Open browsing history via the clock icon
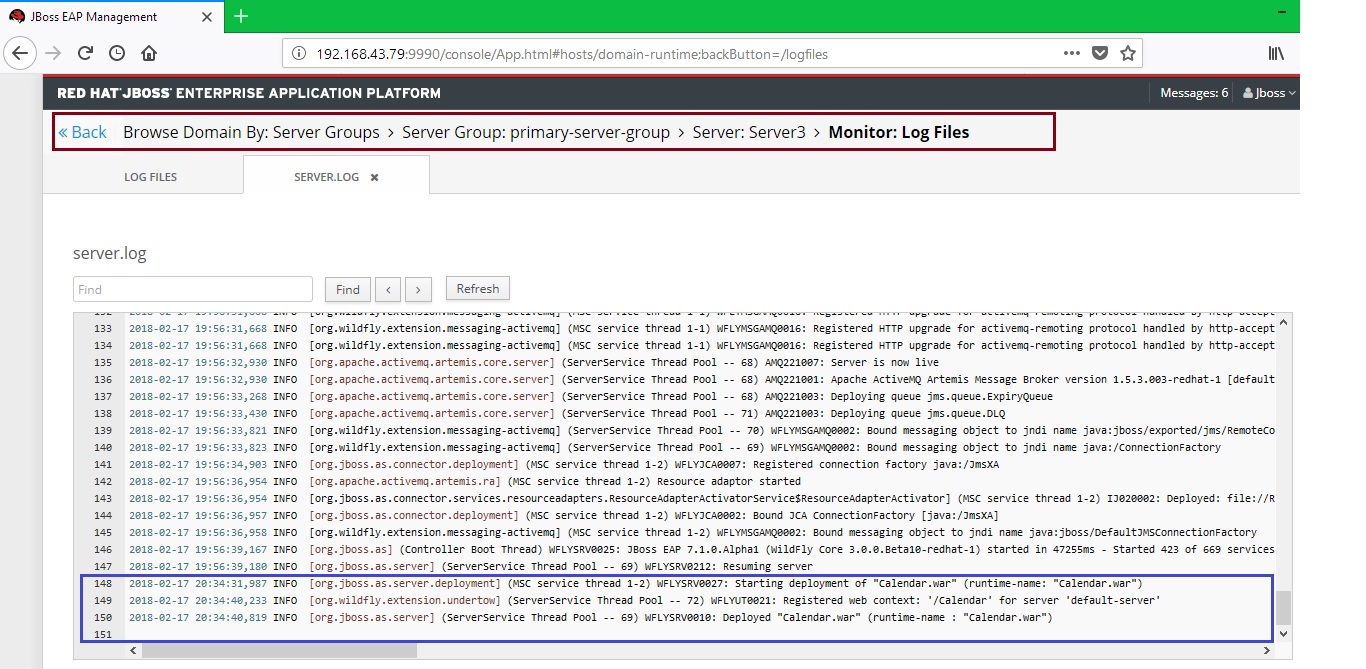The image size is (1366, 669). [x=118, y=54]
